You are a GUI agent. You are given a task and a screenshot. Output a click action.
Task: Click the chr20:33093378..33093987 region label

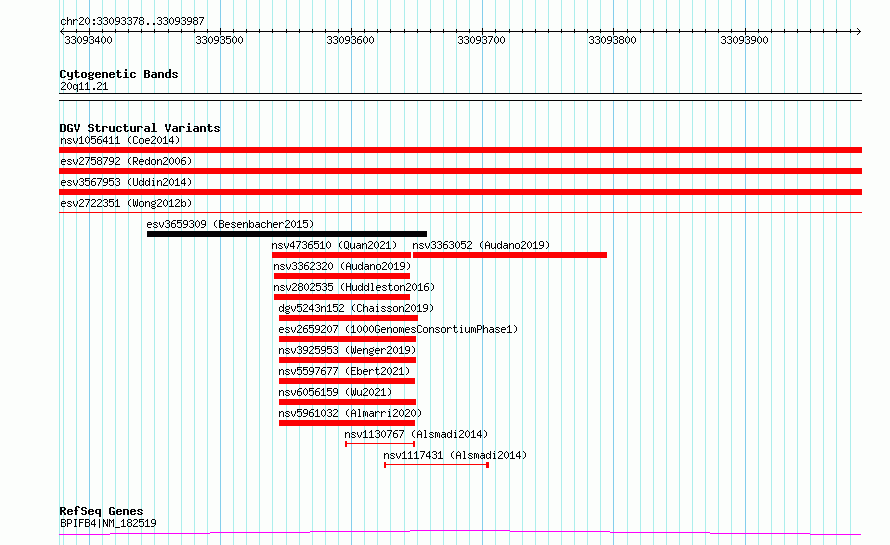(132, 21)
